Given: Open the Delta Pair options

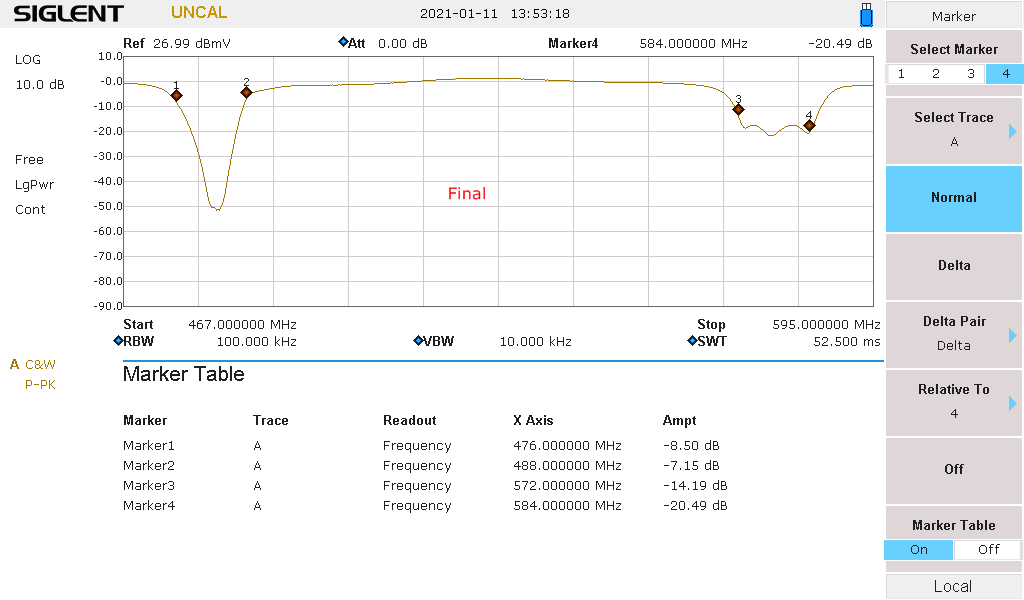Looking at the screenshot, I should 954,334.
